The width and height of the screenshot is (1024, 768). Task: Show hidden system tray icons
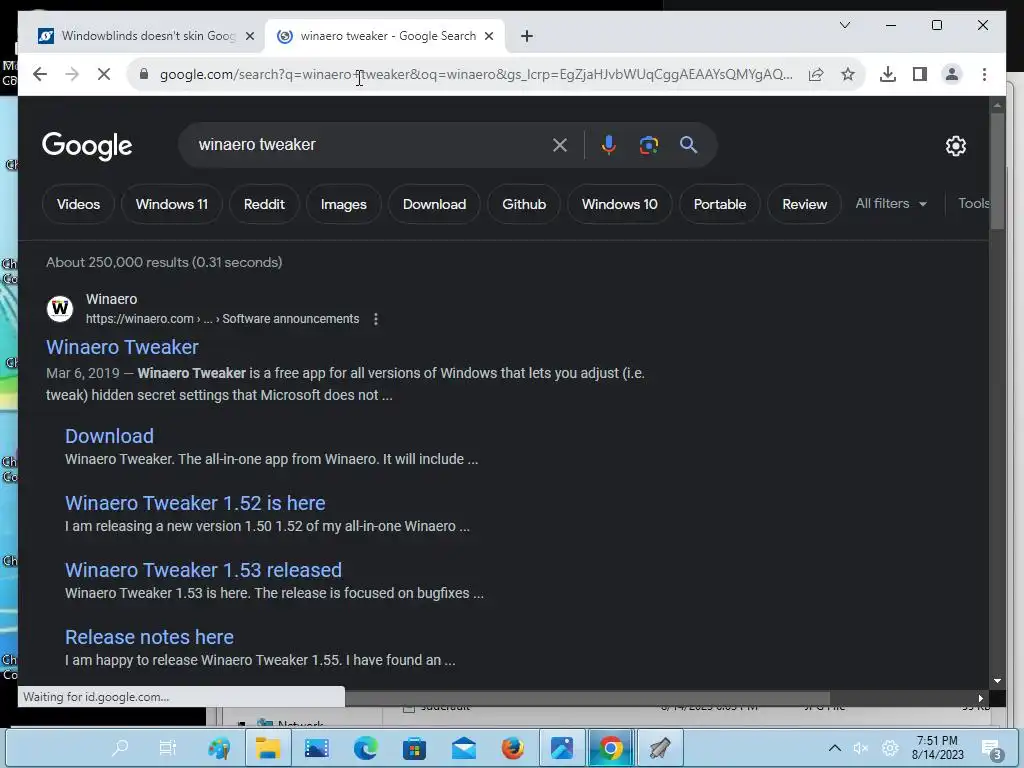[835, 748]
